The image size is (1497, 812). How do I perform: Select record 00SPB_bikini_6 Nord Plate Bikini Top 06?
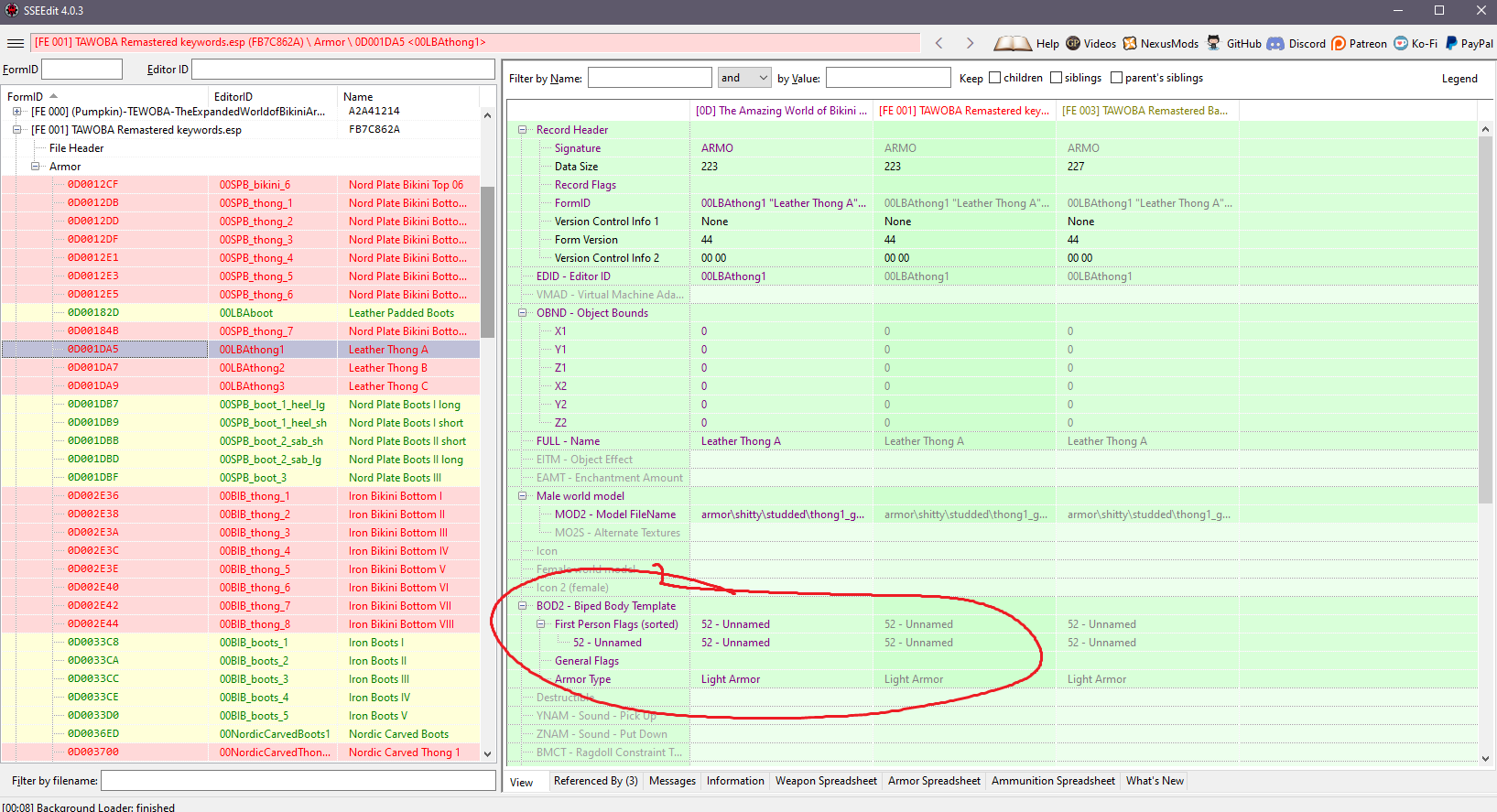pos(241,185)
